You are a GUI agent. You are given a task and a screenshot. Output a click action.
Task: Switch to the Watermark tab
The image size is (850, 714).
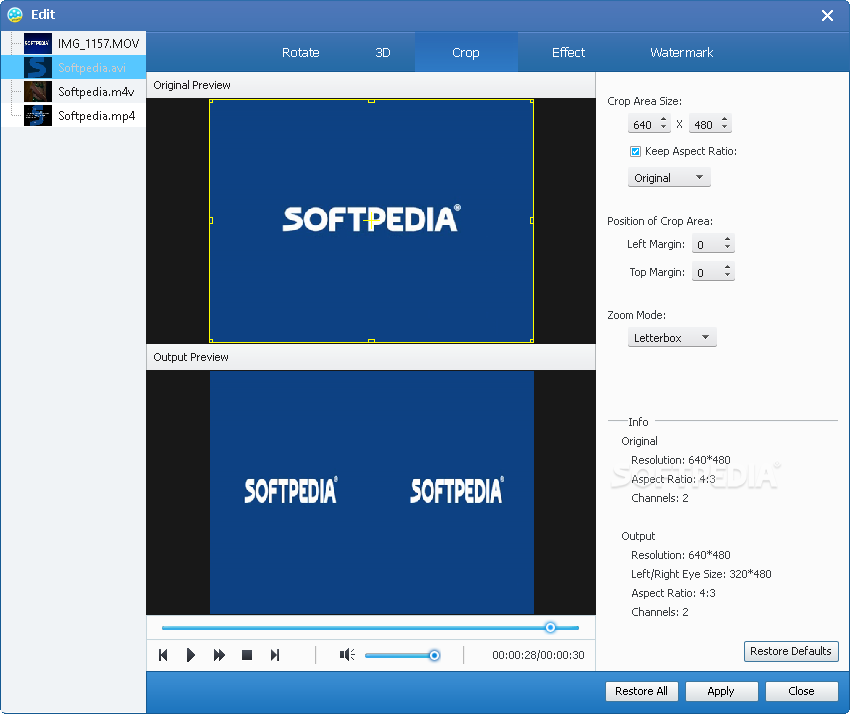click(x=681, y=53)
